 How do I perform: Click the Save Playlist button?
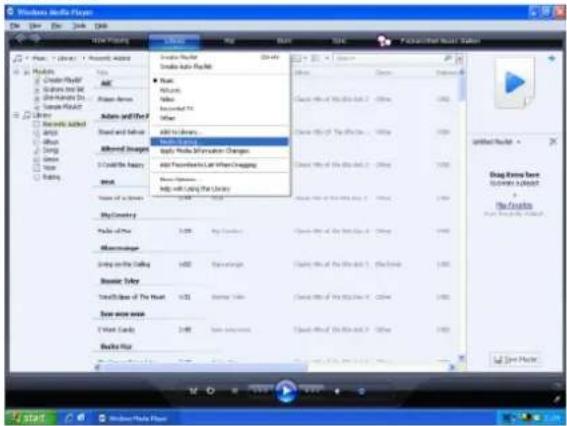(515, 359)
